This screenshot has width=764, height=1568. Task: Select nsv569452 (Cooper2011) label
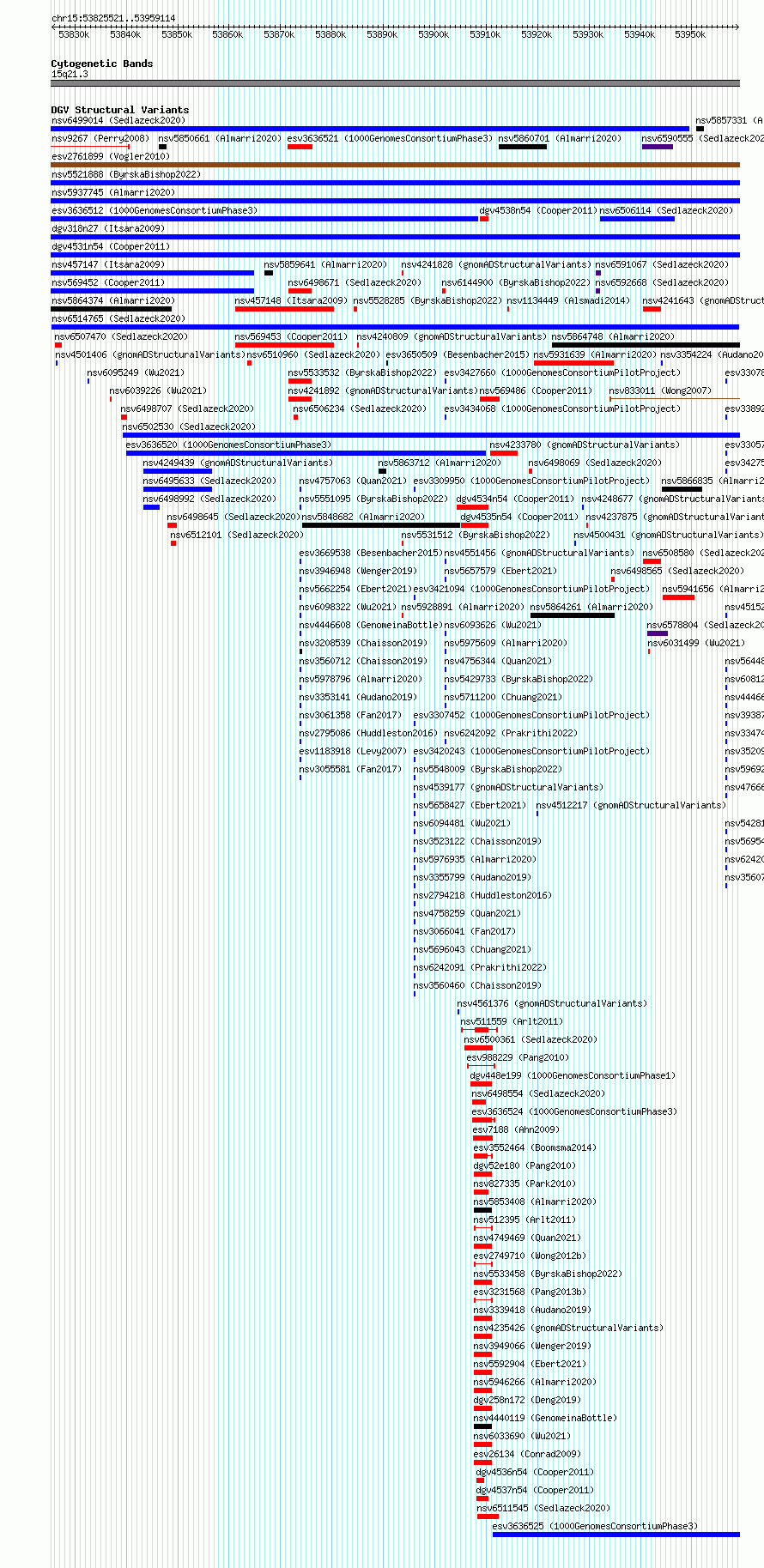pyautogui.click(x=108, y=282)
